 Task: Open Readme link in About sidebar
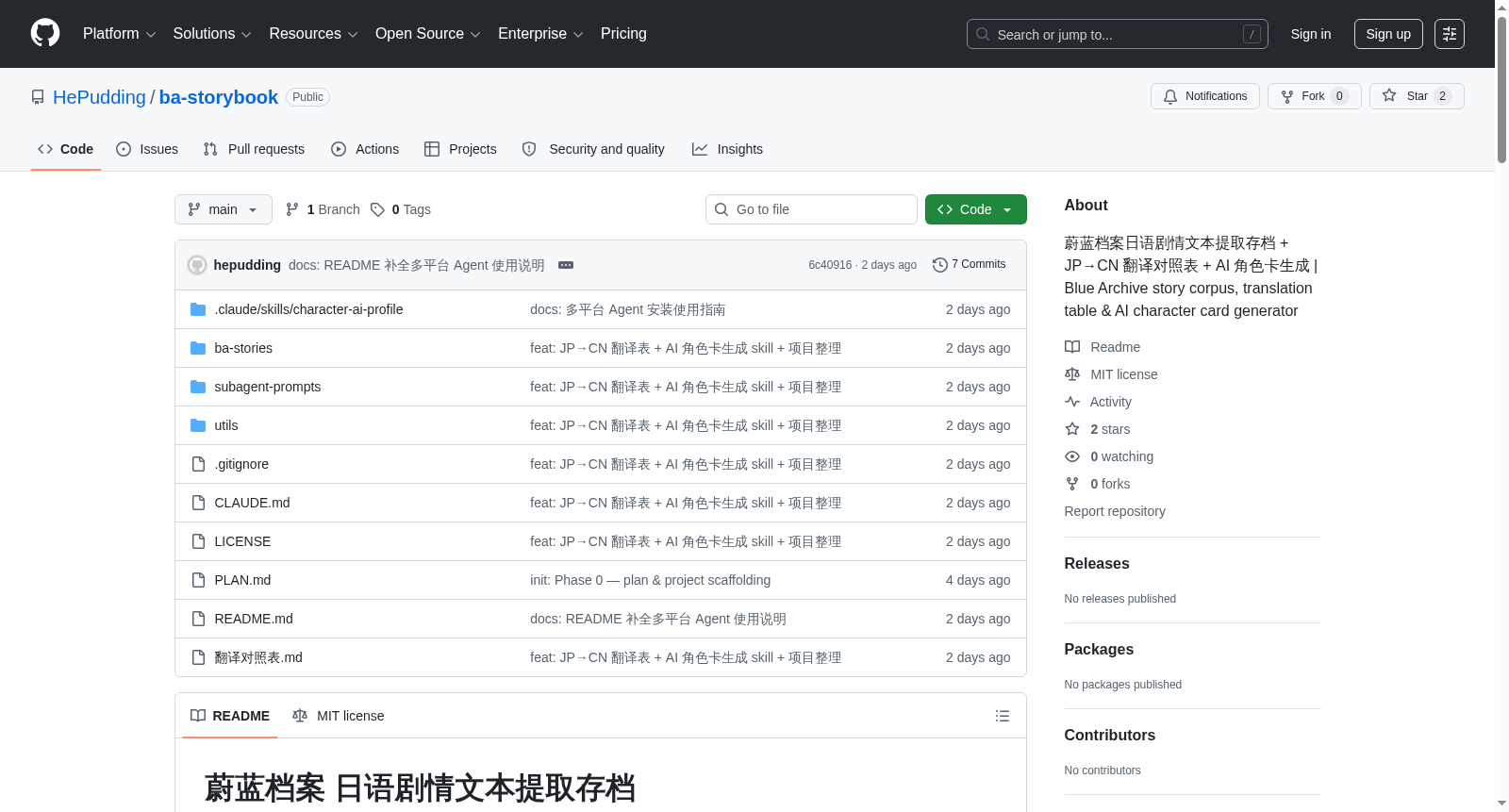click(x=1103, y=347)
